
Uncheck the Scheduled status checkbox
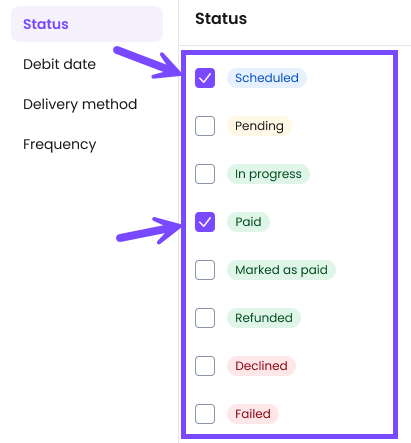pyautogui.click(x=205, y=78)
